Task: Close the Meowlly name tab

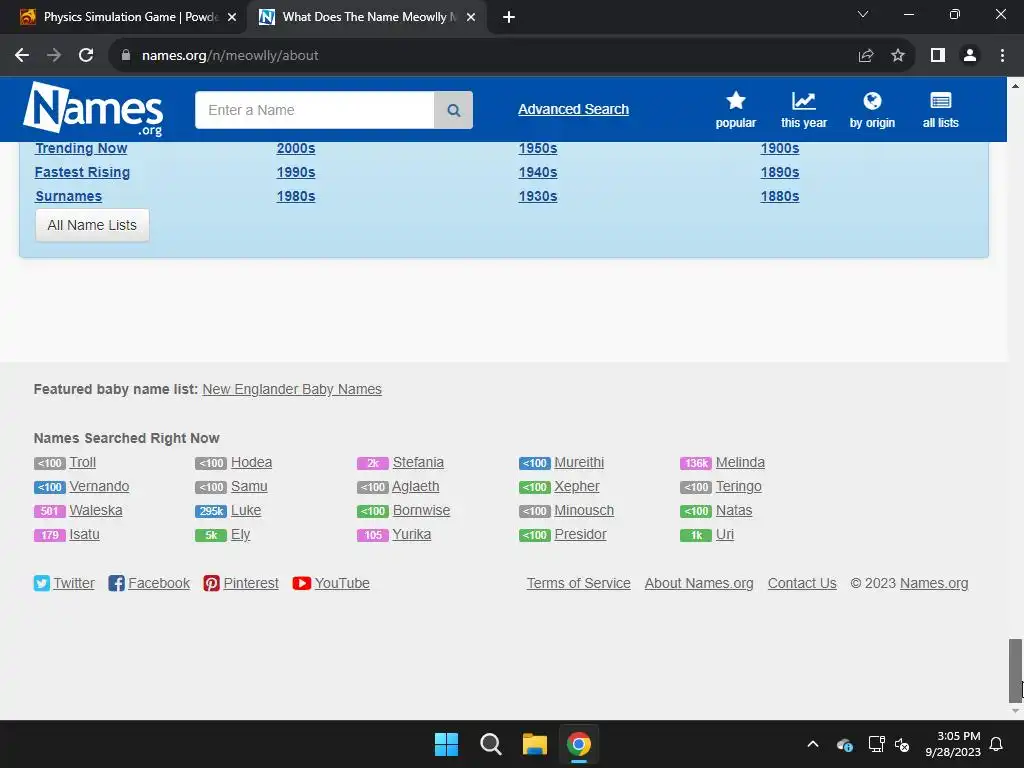Action: click(471, 17)
